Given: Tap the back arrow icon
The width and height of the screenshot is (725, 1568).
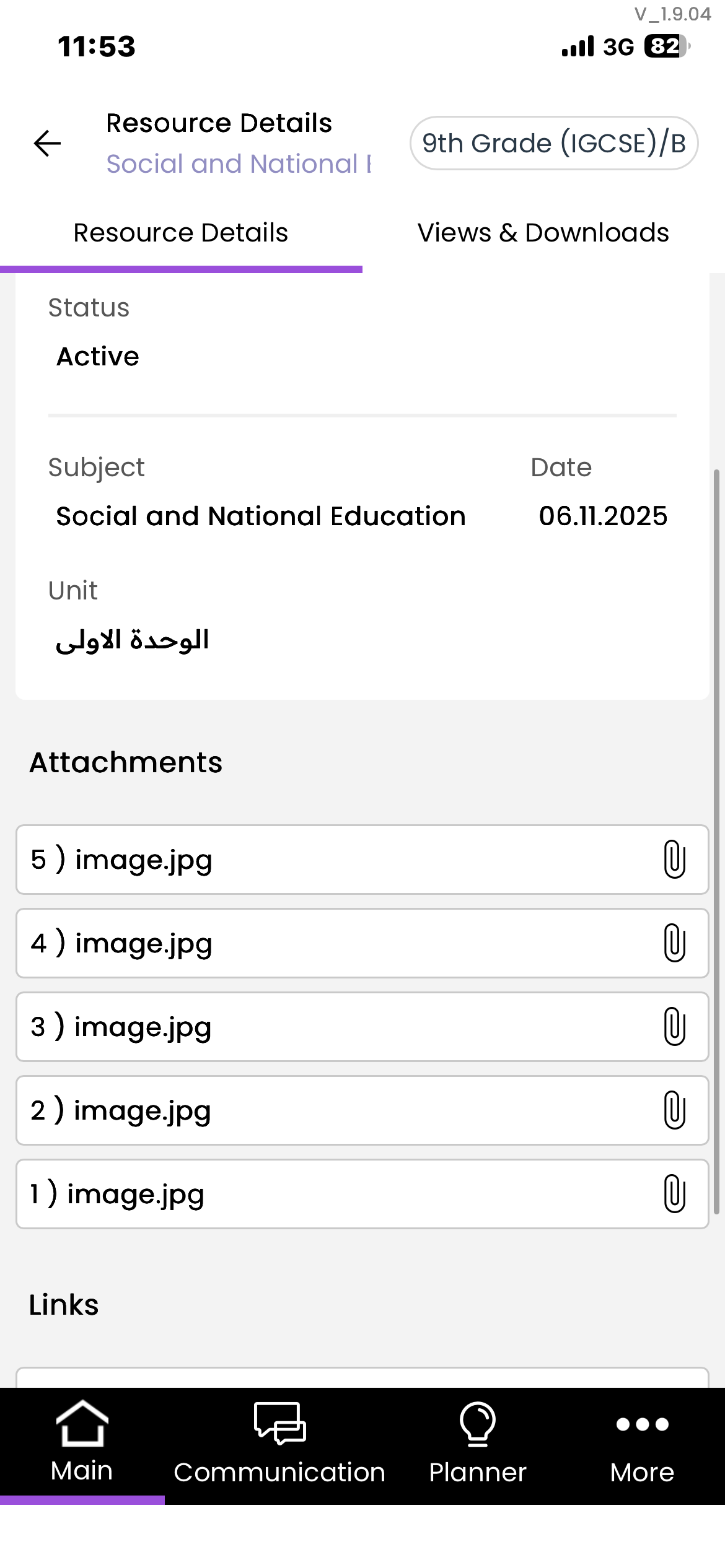Looking at the screenshot, I should [x=47, y=144].
